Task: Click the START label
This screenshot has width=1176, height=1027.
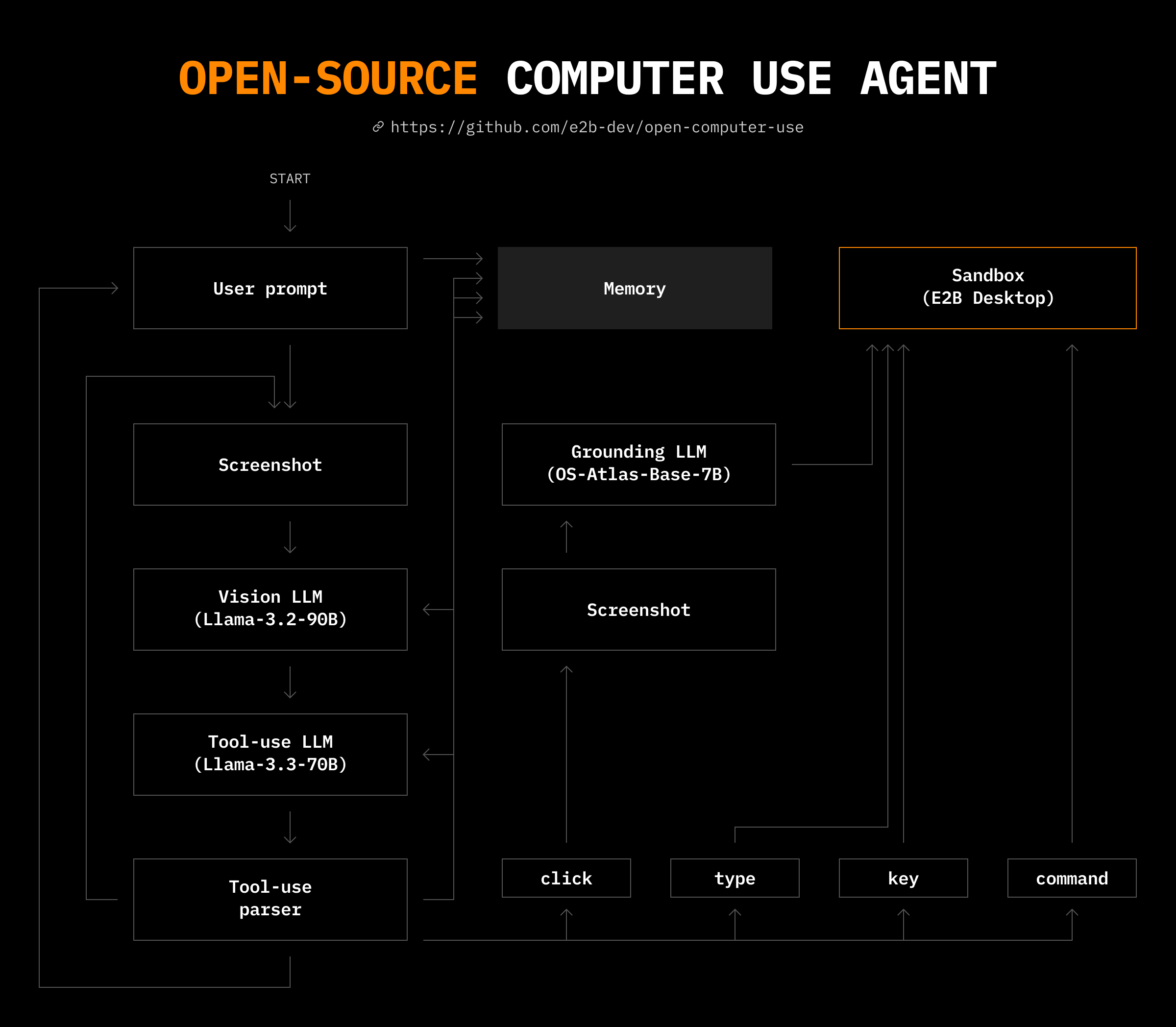Action: tap(290, 179)
